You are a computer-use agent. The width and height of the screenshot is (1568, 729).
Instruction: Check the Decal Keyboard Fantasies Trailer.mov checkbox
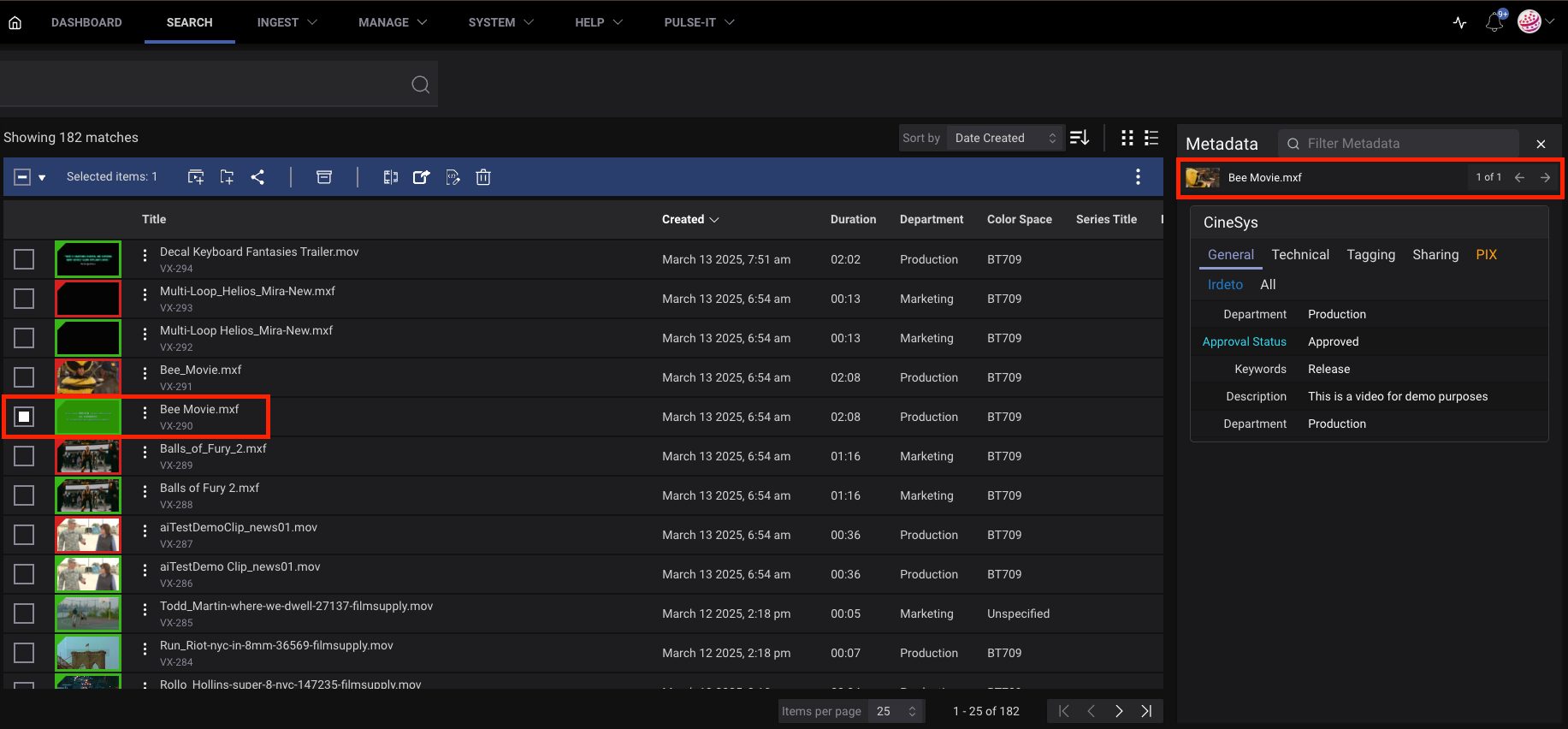[24, 259]
